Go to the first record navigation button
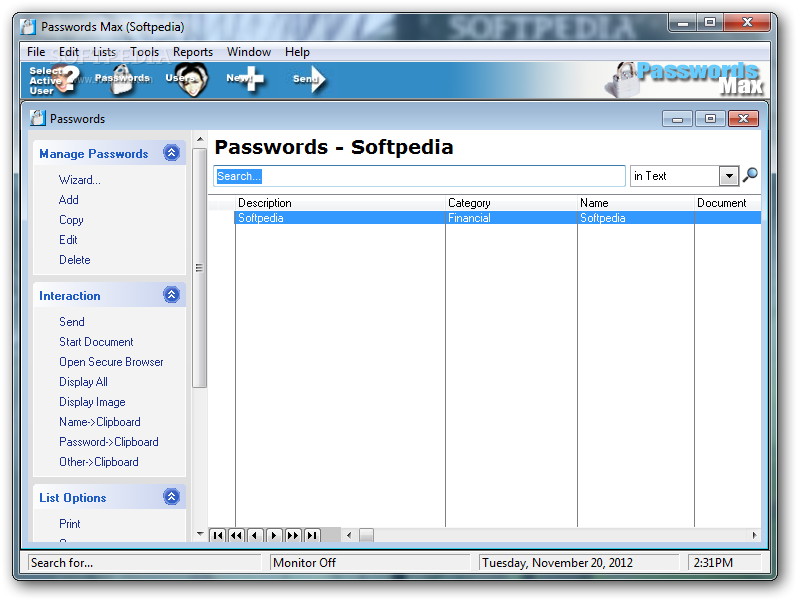 [x=218, y=535]
